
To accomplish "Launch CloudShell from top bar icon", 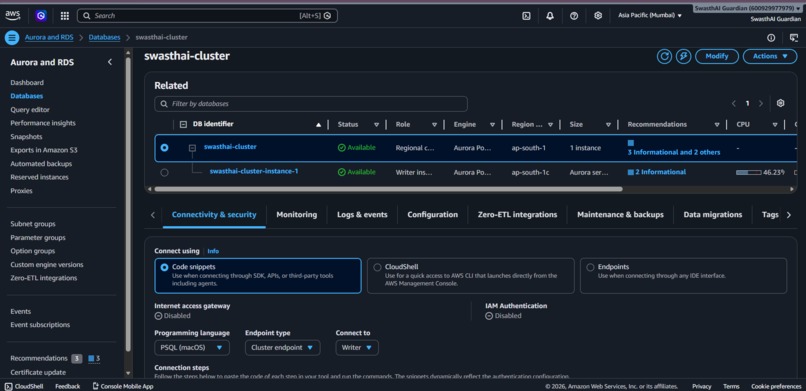I will coord(526,16).
